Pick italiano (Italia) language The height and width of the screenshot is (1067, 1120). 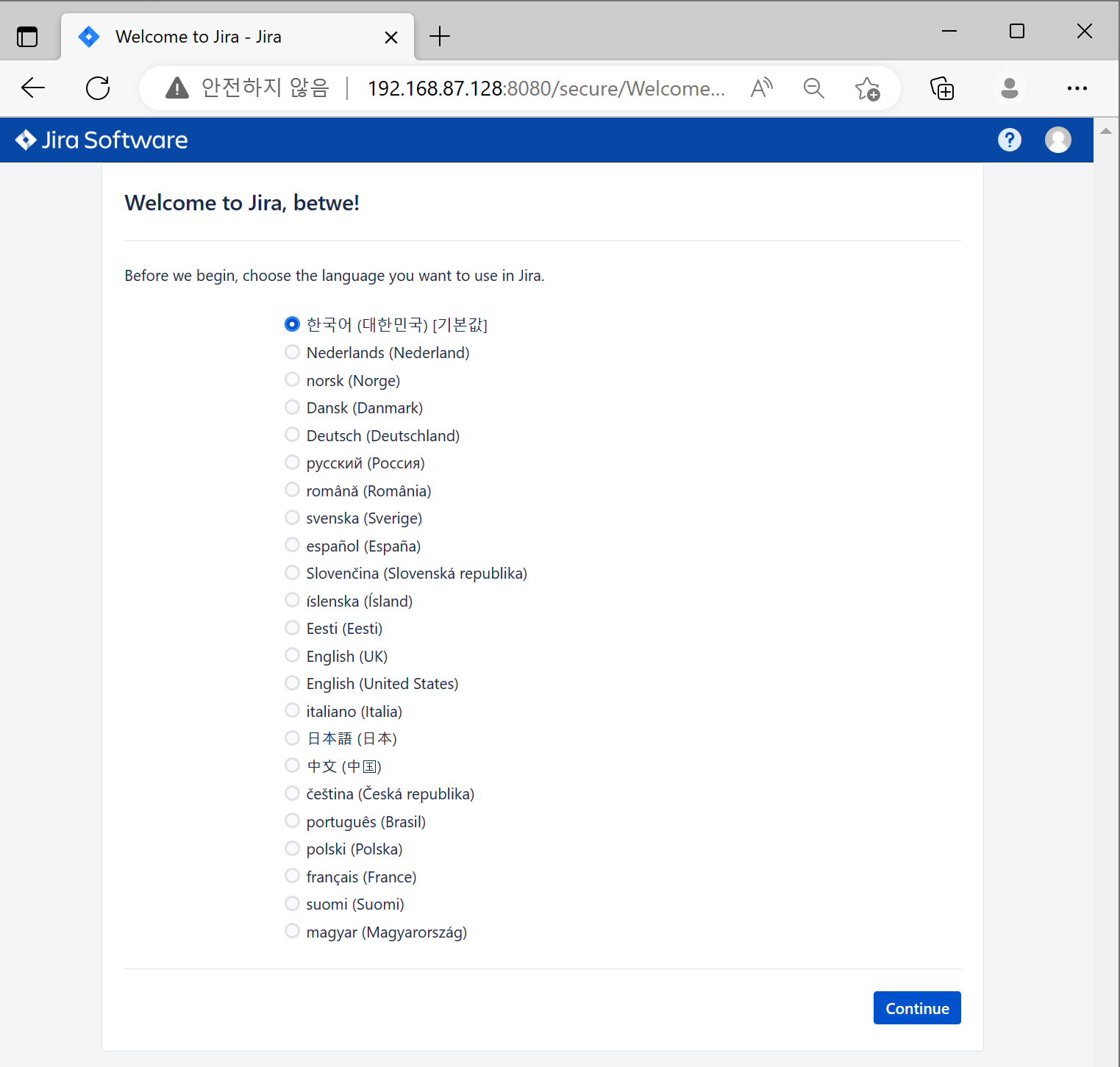pos(292,710)
